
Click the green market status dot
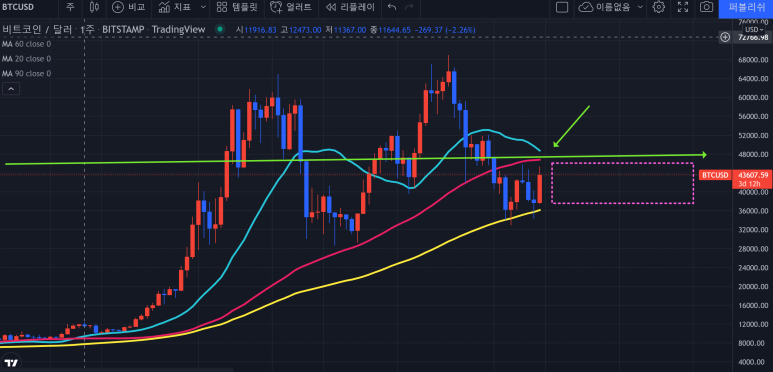click(x=220, y=30)
